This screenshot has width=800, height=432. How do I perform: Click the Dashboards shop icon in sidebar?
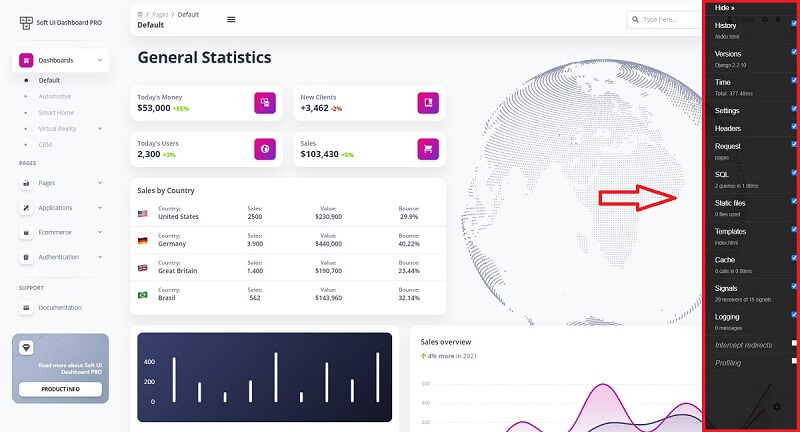27,60
